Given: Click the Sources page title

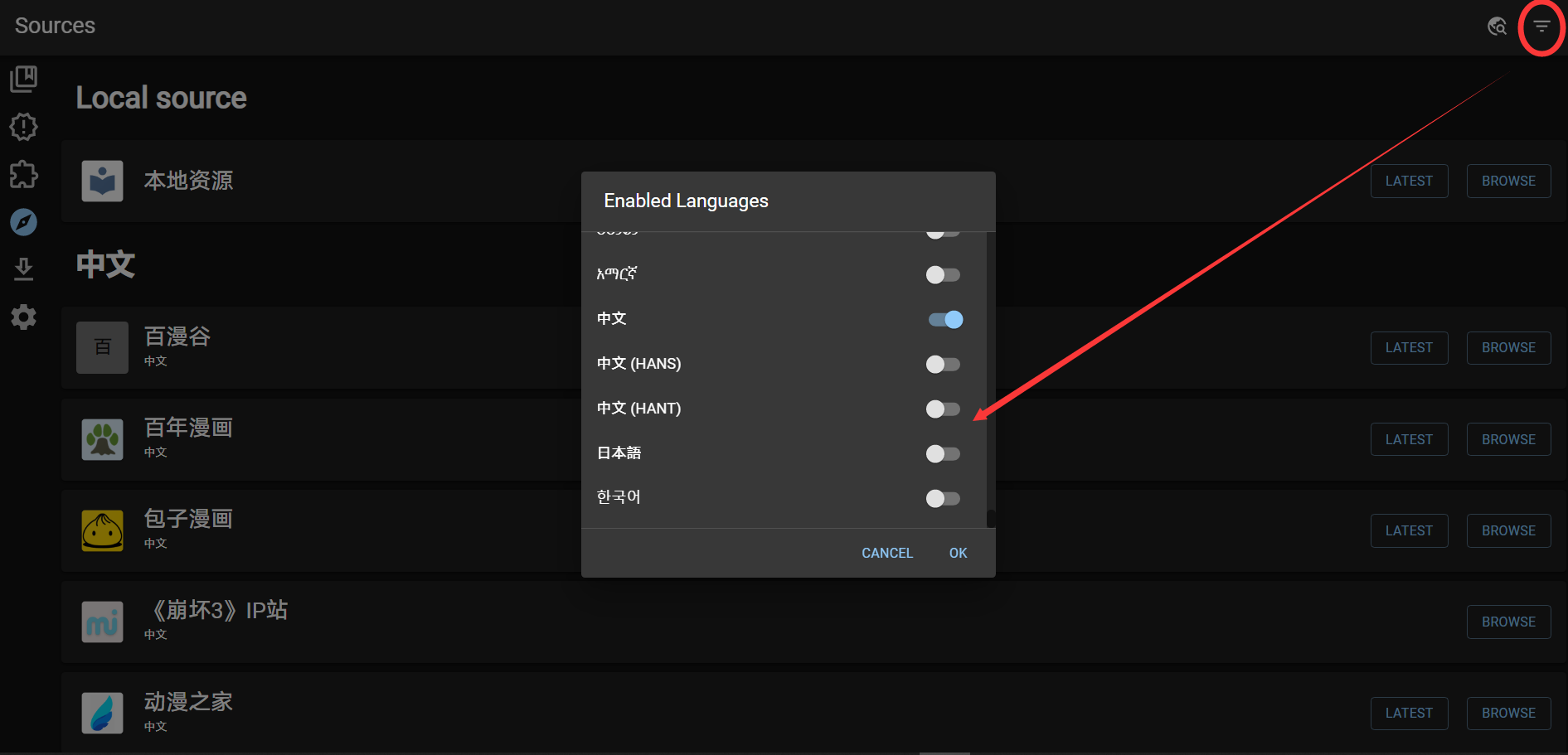Looking at the screenshot, I should [55, 26].
